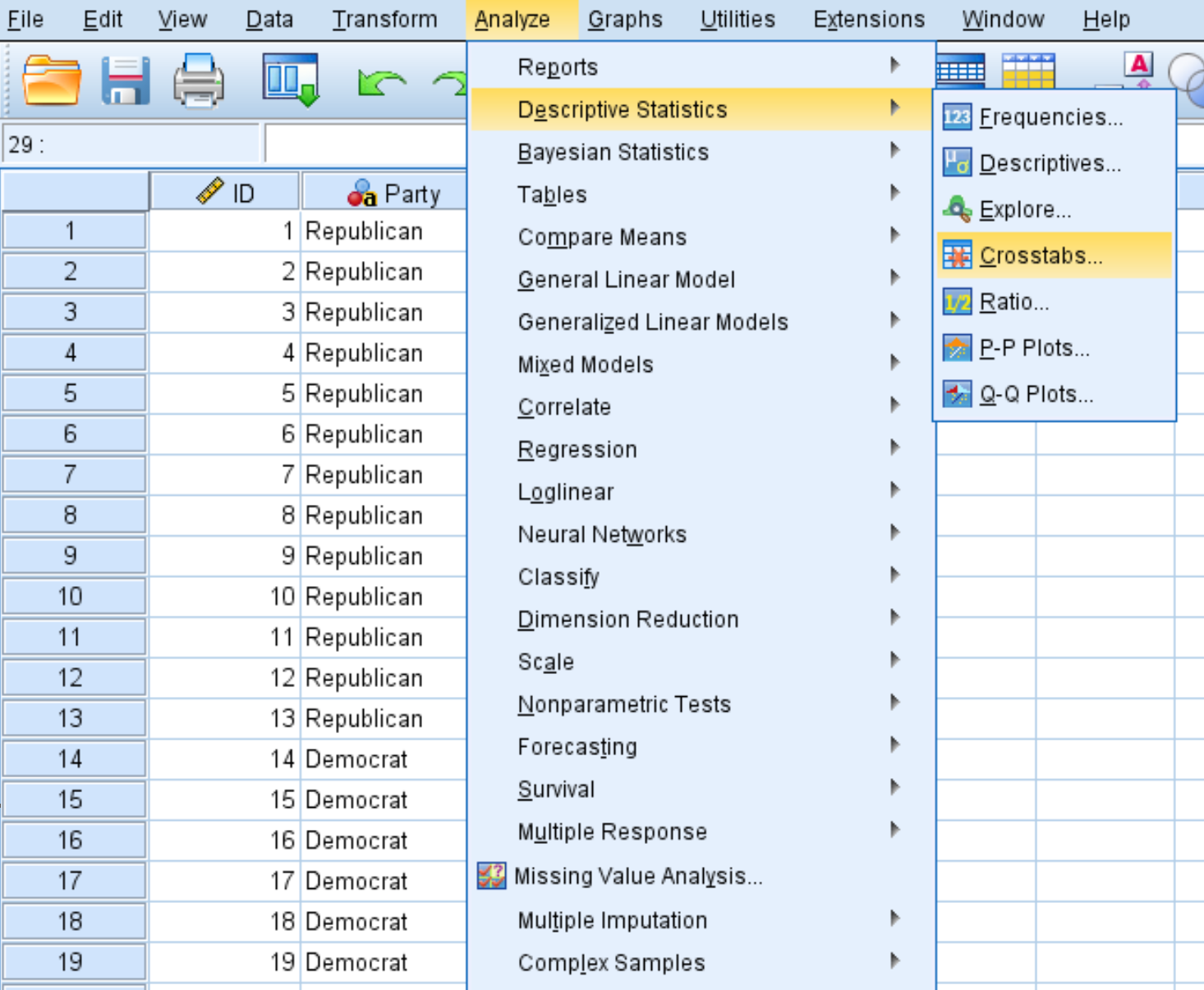The width and height of the screenshot is (1204, 990).
Task: Open the Utilities menu
Action: (736, 19)
